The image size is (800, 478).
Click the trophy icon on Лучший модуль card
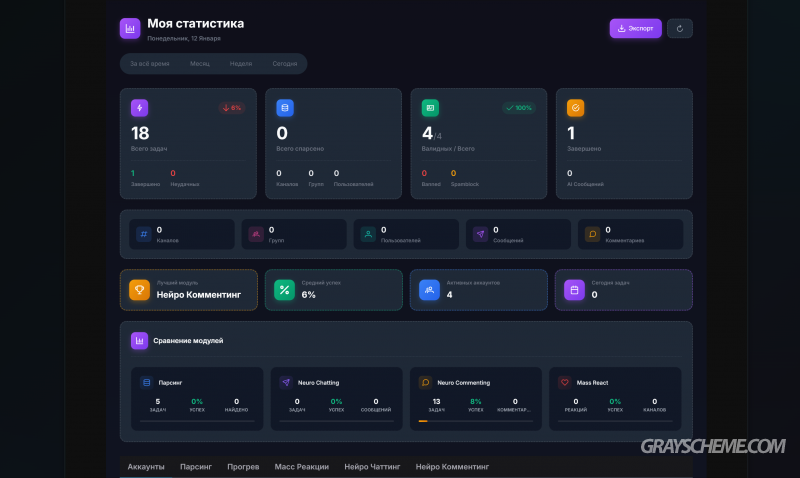pos(140,290)
